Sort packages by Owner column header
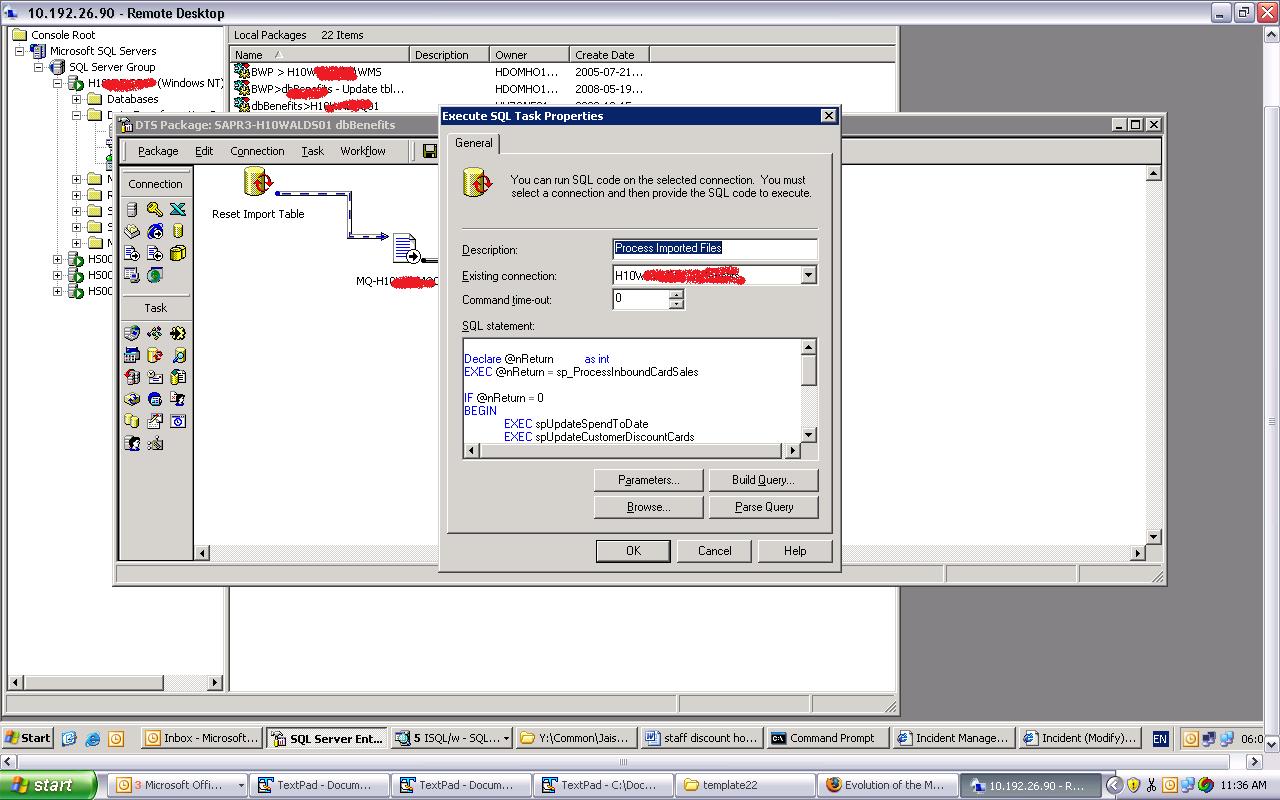This screenshot has width=1280, height=800. (529, 55)
